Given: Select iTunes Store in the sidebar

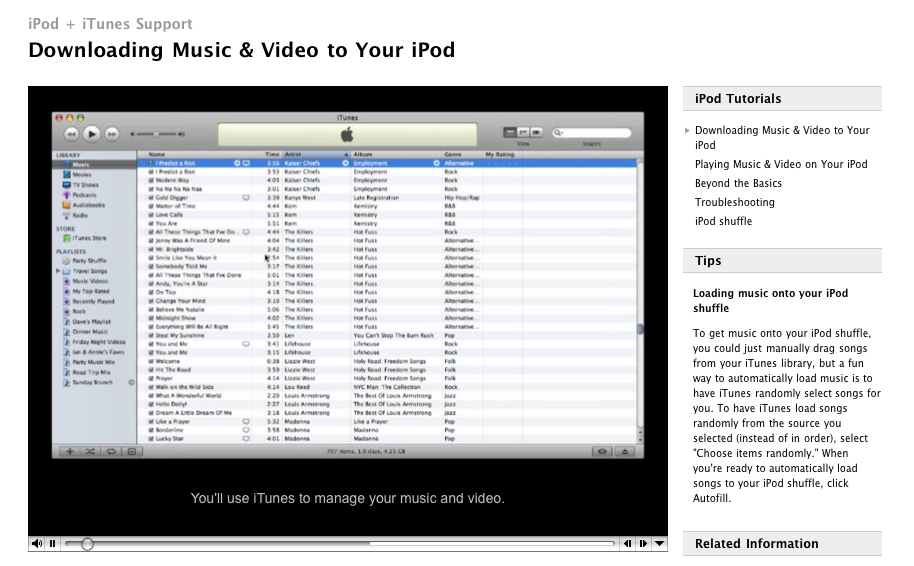Looking at the screenshot, I should point(86,238).
